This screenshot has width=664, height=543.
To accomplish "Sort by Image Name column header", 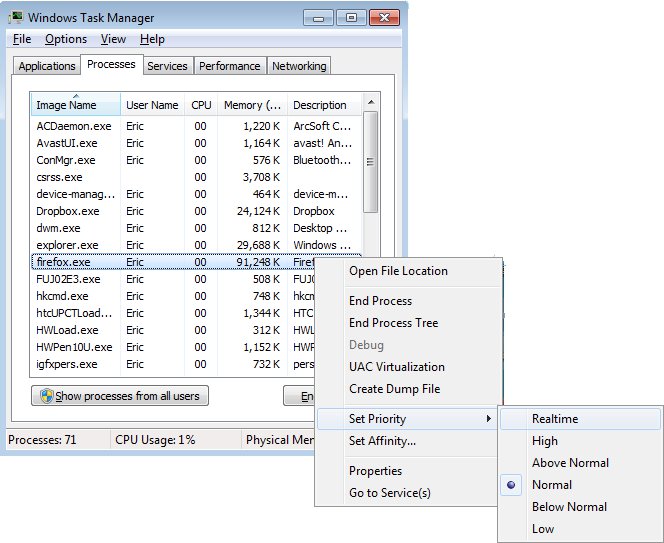I will tap(76, 105).
